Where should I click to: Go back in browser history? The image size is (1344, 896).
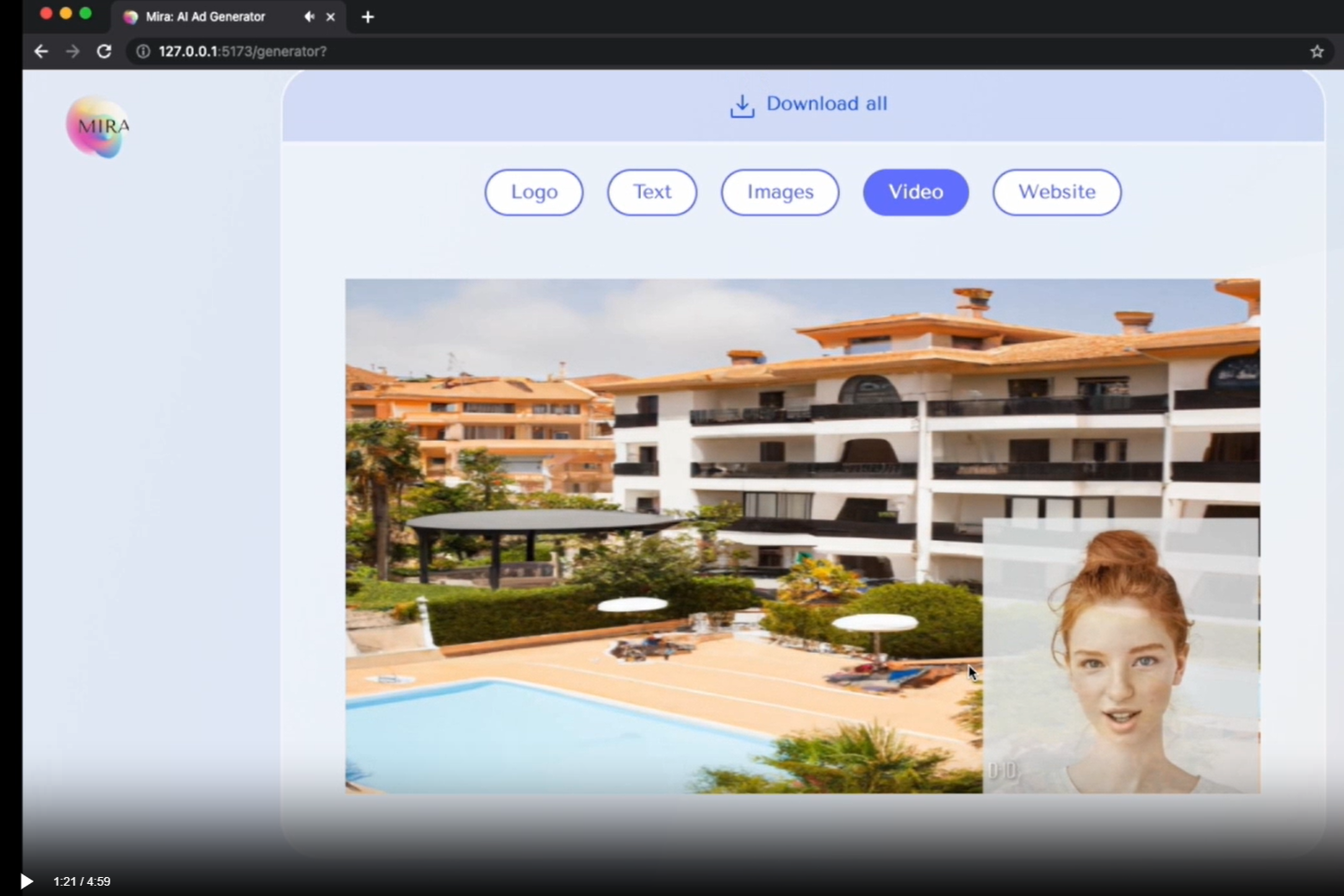pyautogui.click(x=40, y=52)
